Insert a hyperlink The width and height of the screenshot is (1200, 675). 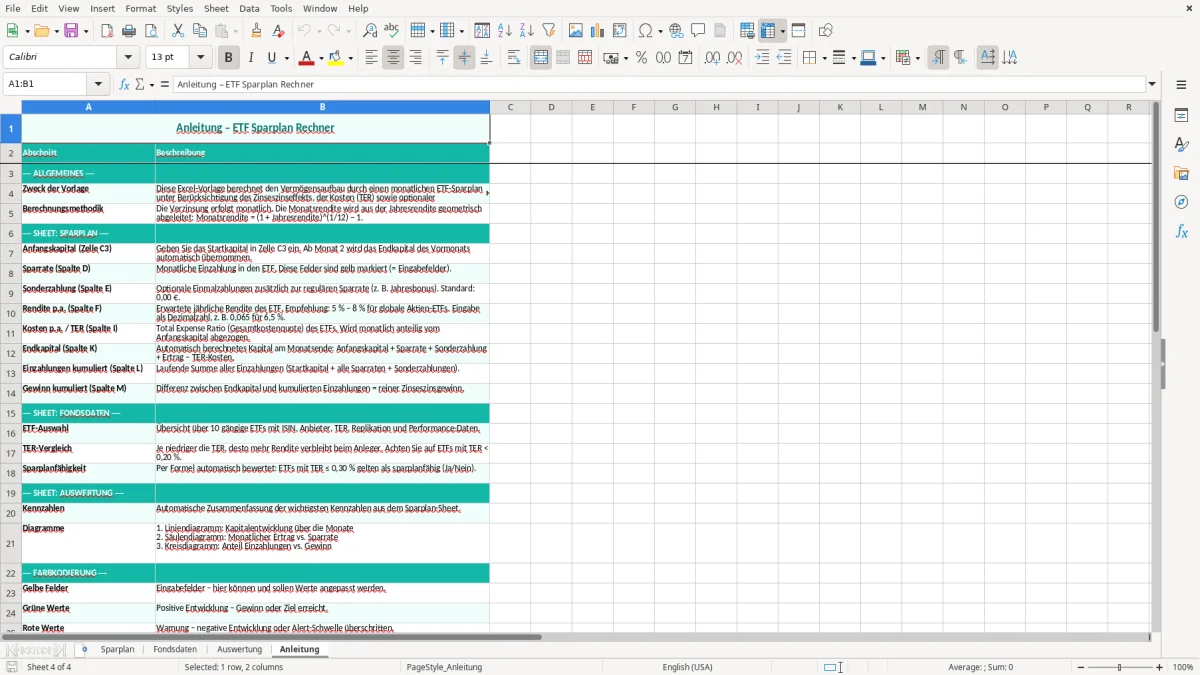(676, 31)
